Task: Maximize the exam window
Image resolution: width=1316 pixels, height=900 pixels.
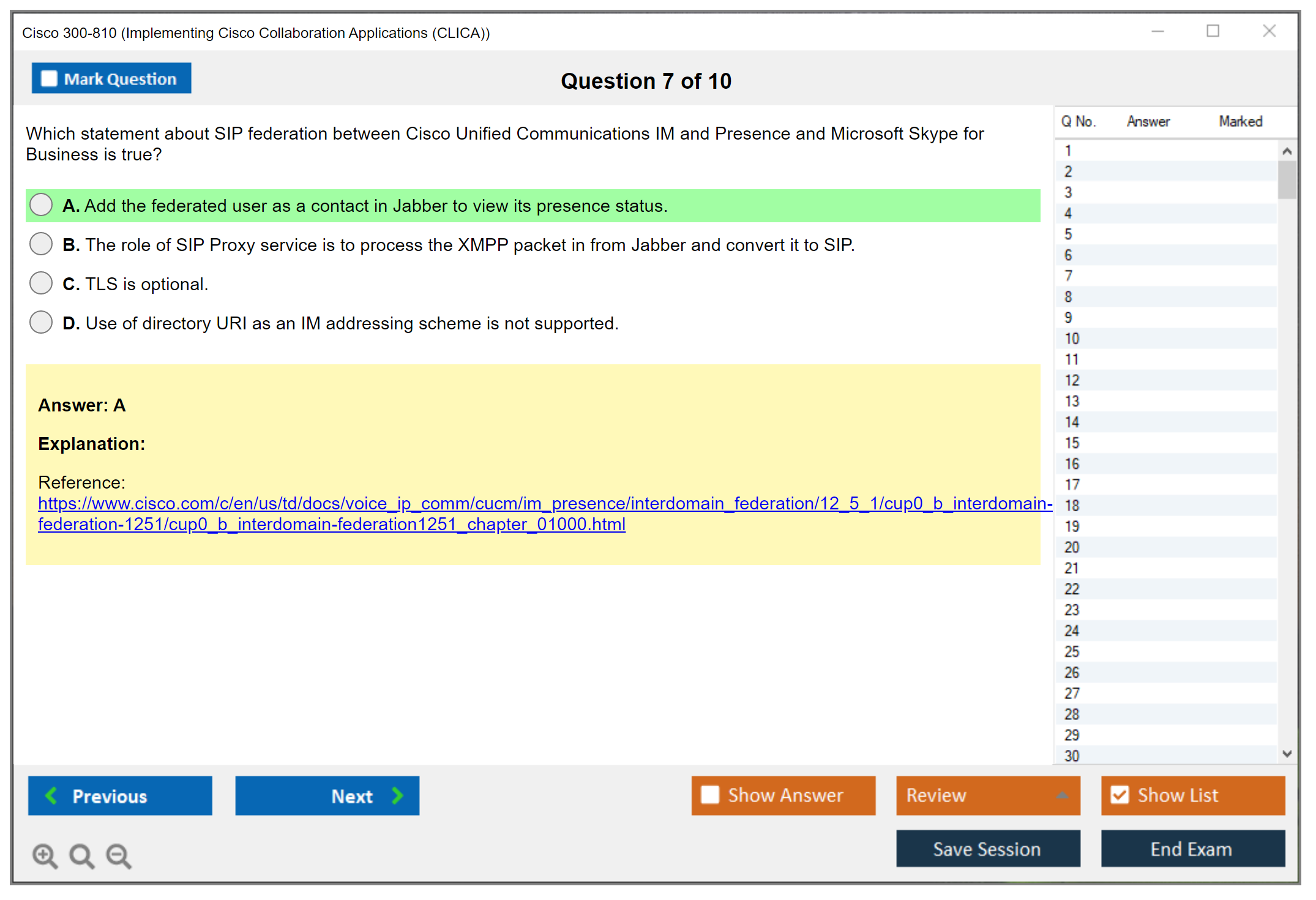Action: point(1213,31)
